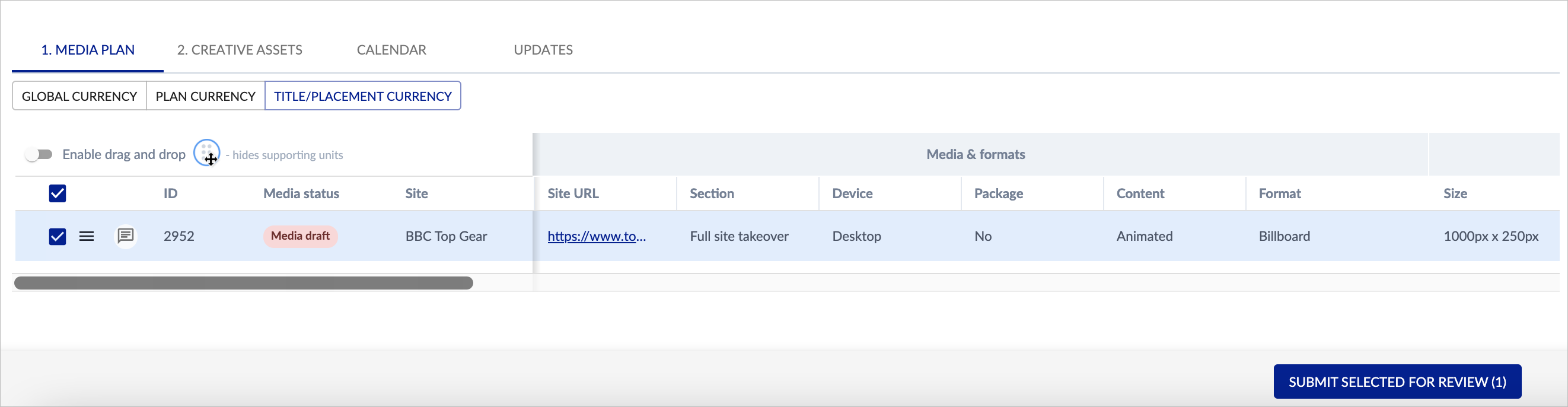Click the drag-and-drop dots icon

click(206, 152)
